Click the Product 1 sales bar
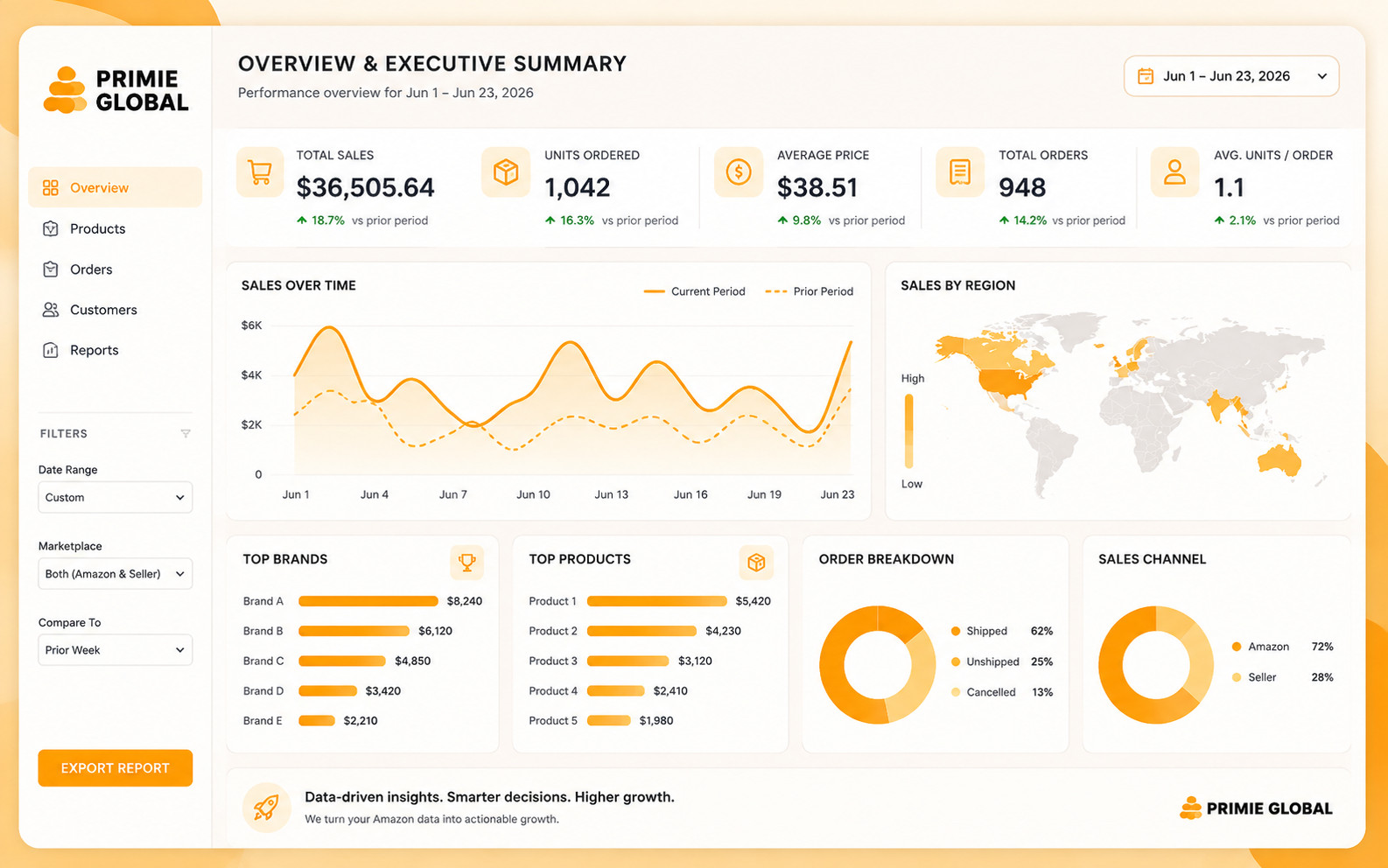Screen dimensions: 1388x868 coord(657,601)
